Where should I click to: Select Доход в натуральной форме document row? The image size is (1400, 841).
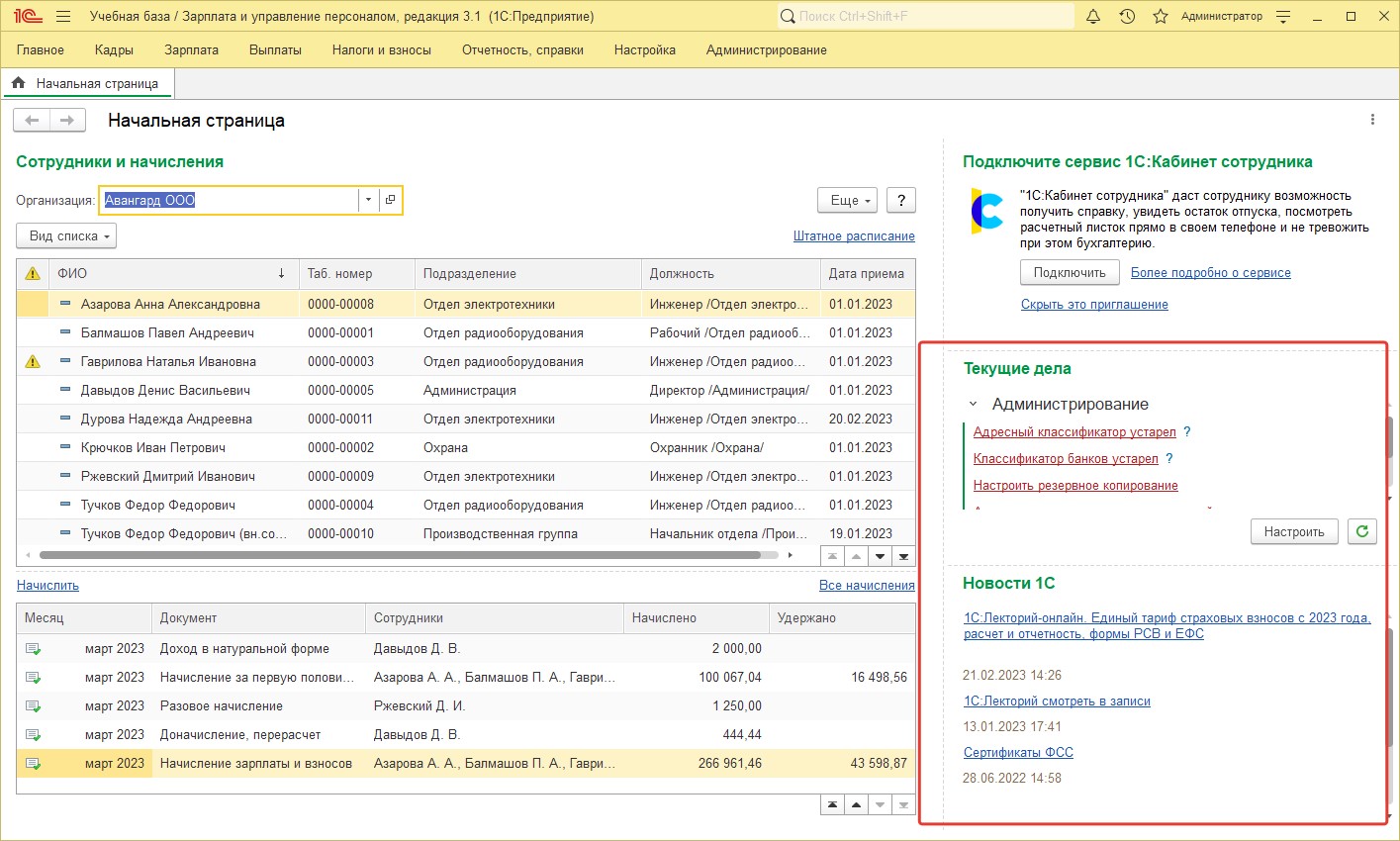(466, 648)
